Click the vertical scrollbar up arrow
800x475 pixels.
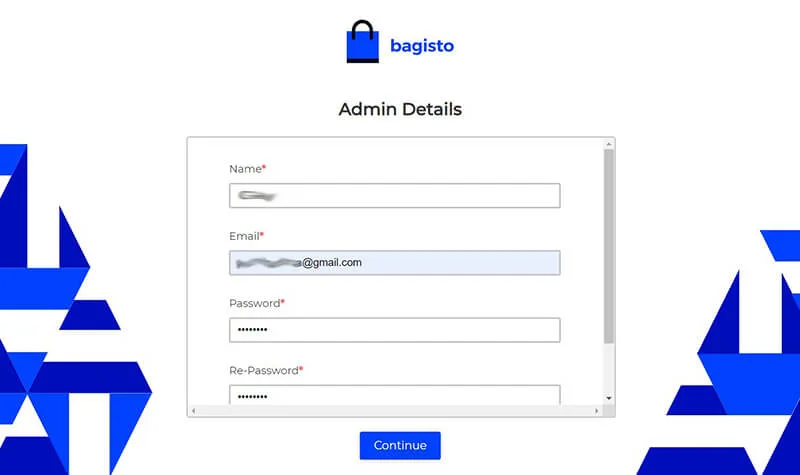point(609,143)
